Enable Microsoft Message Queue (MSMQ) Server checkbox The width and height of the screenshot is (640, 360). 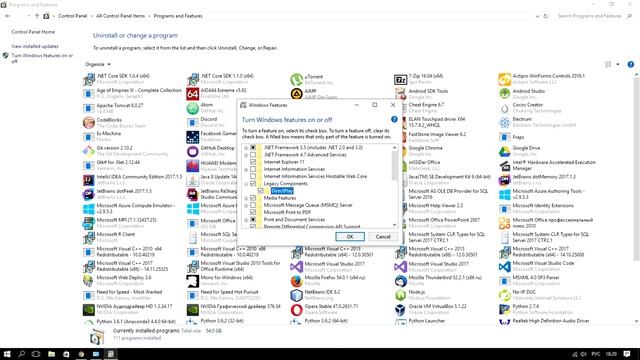pyautogui.click(x=253, y=205)
